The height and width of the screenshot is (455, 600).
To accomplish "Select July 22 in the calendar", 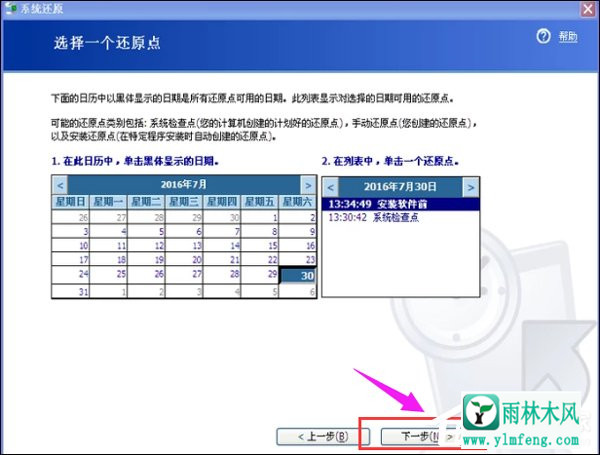I will coord(260,259).
